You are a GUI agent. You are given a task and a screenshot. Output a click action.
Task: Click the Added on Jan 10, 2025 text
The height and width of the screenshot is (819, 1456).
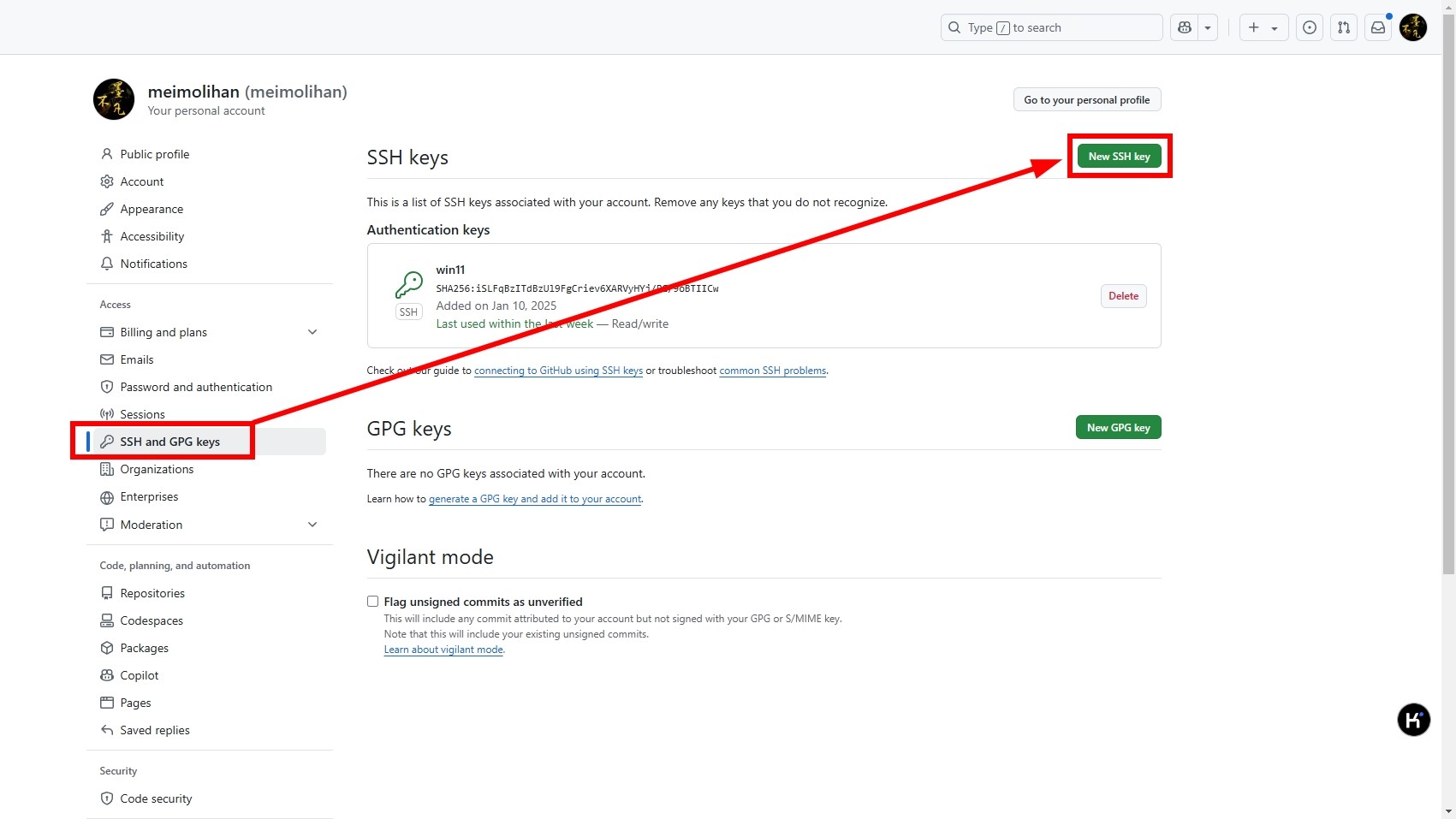coord(496,306)
